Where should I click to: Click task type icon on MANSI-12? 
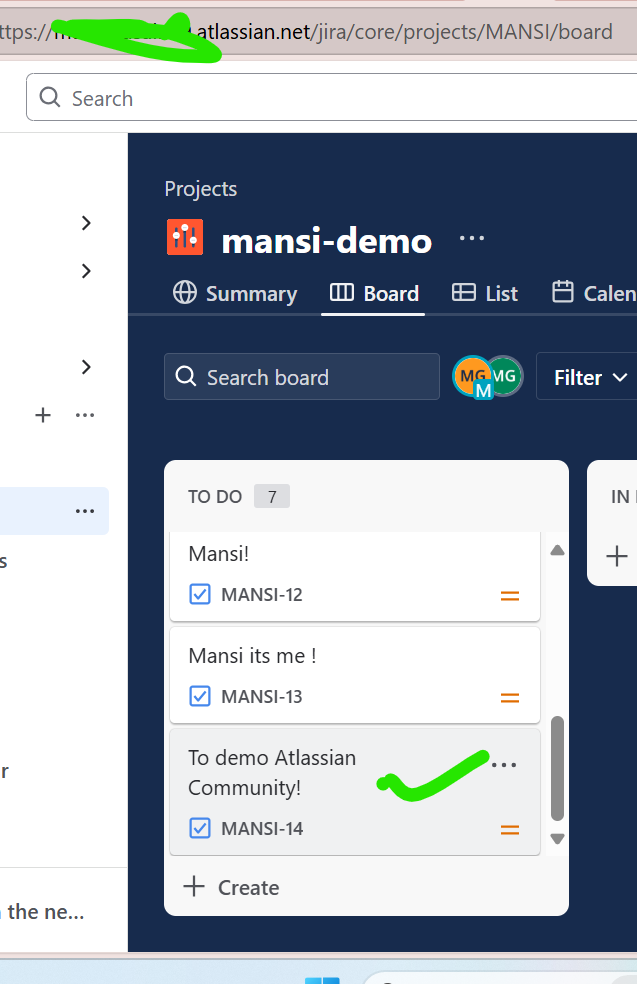(200, 594)
